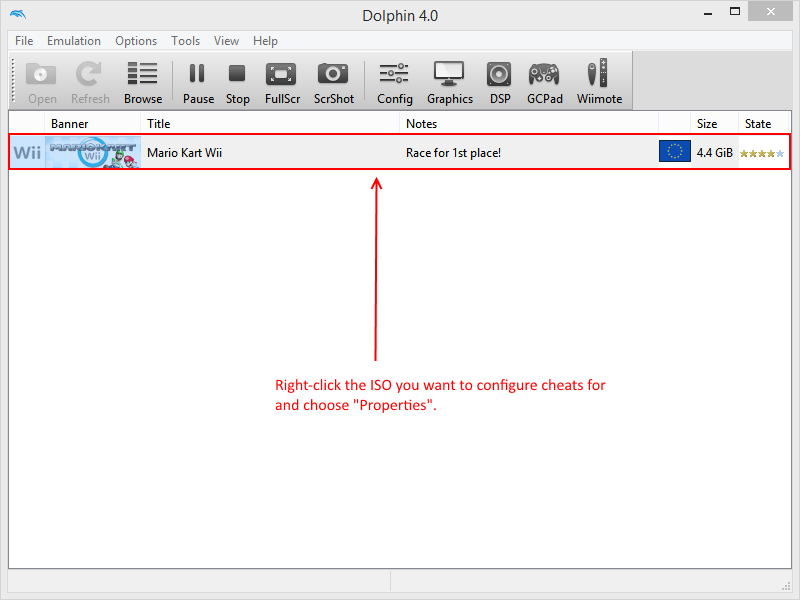Open the File menu
Screen dimensions: 800x600
coord(24,41)
